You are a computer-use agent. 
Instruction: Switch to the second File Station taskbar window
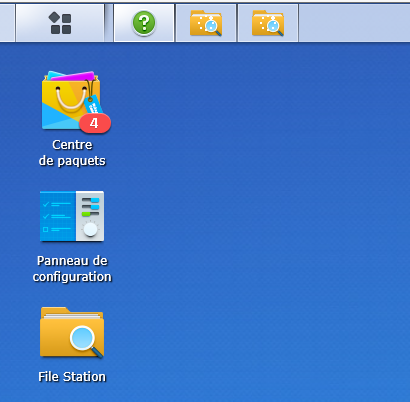[x=268, y=23]
